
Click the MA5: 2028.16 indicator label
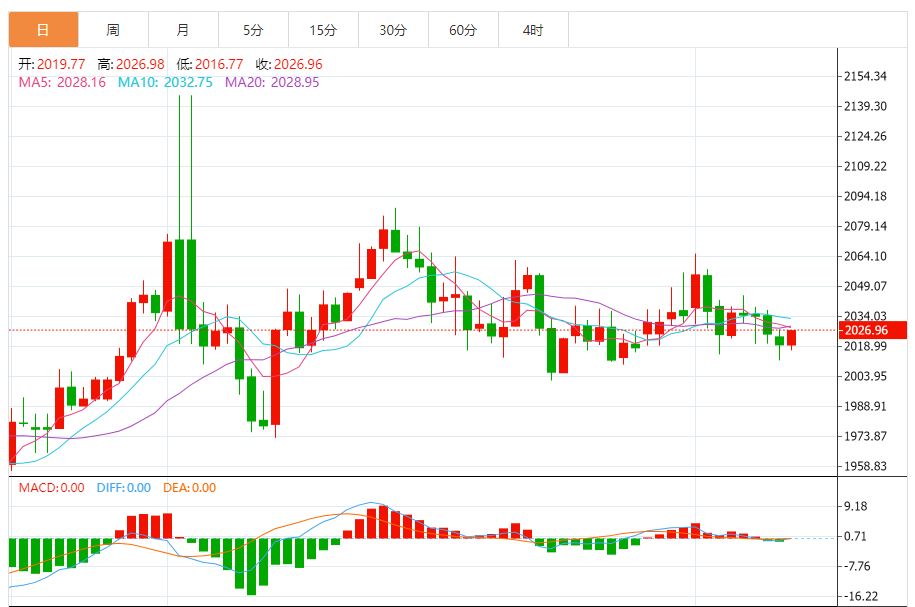(62, 82)
